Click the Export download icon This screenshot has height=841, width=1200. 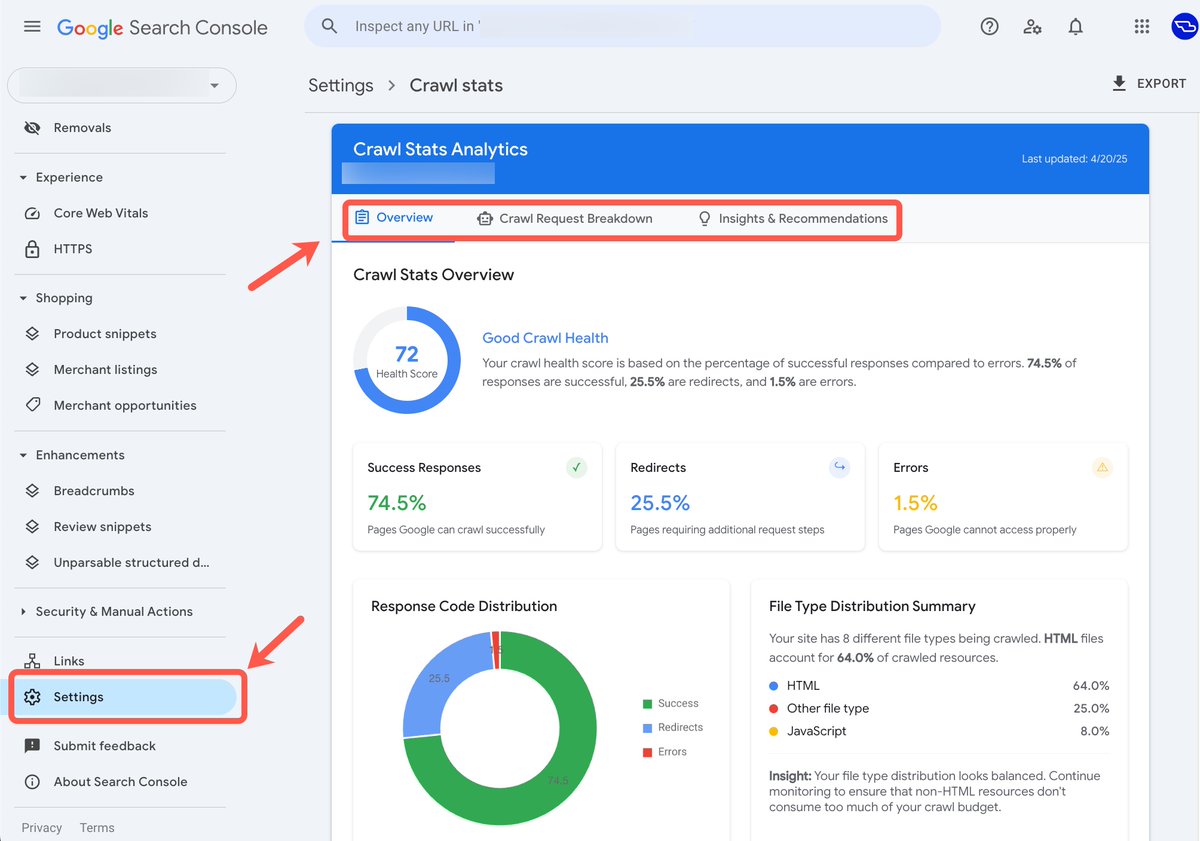pos(1119,83)
